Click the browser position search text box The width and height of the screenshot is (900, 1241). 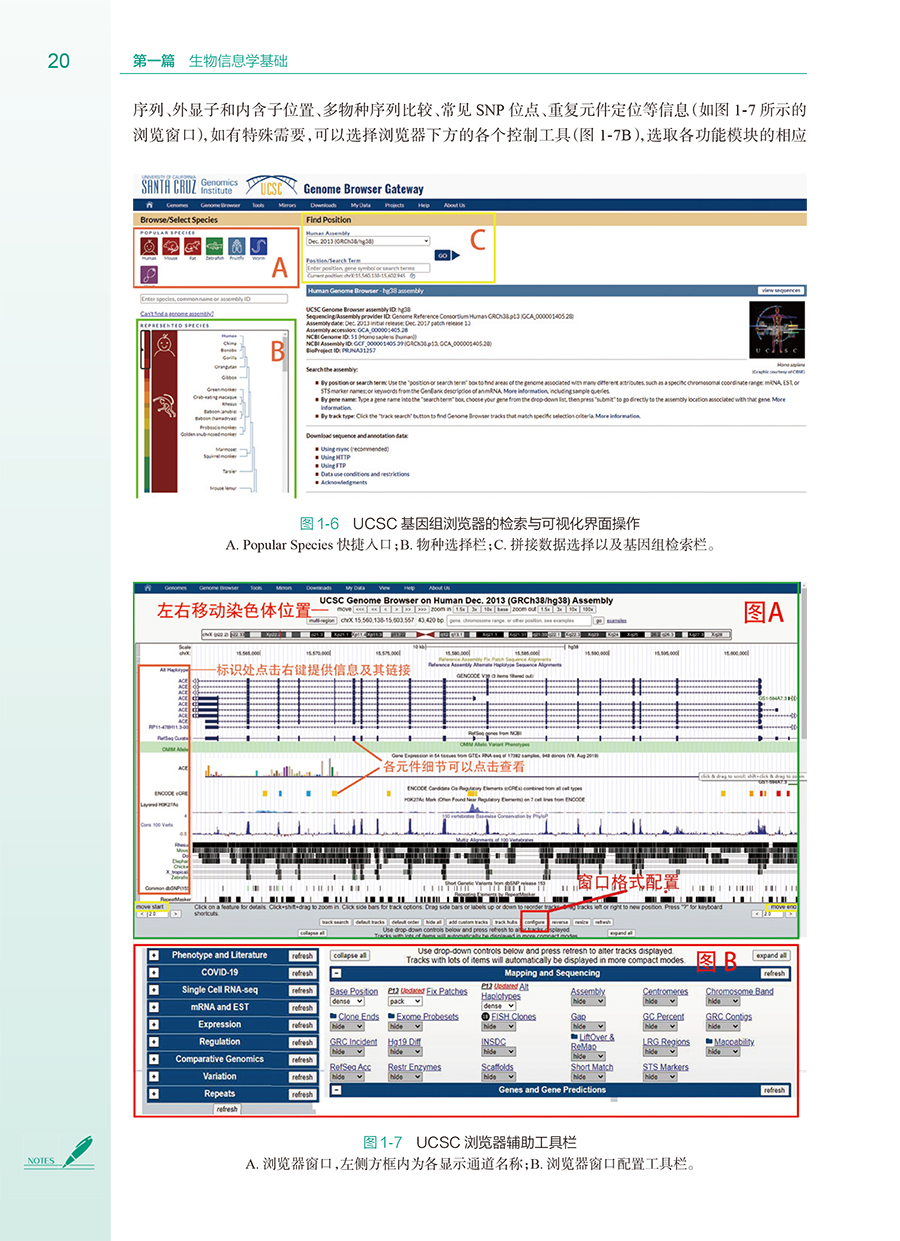pyautogui.click(x=518, y=621)
